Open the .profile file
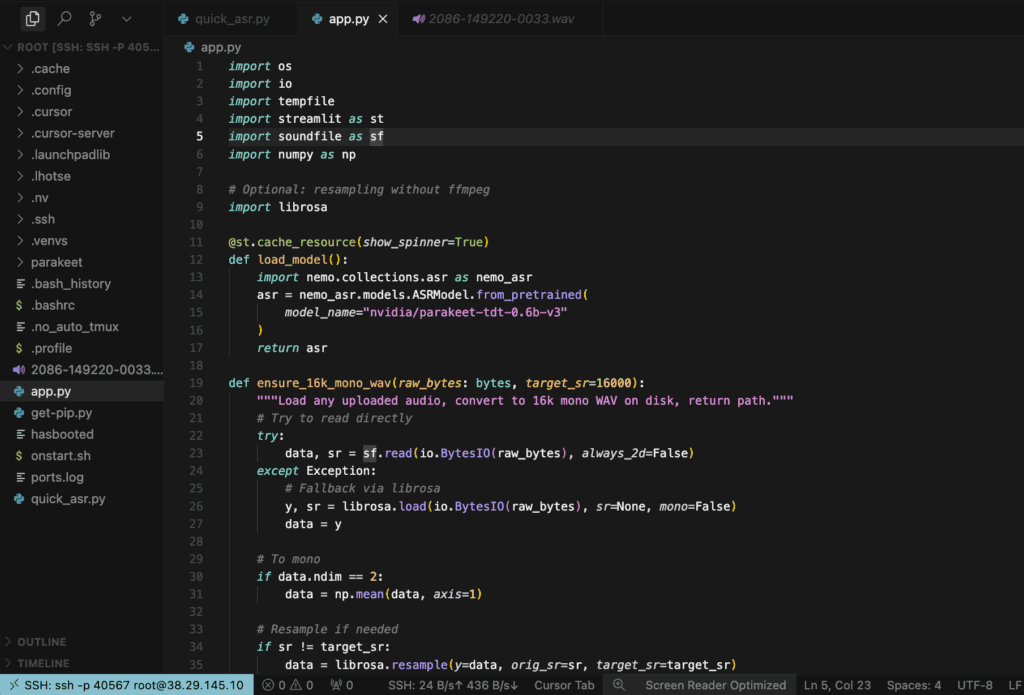1024x695 pixels. coord(82,349)
